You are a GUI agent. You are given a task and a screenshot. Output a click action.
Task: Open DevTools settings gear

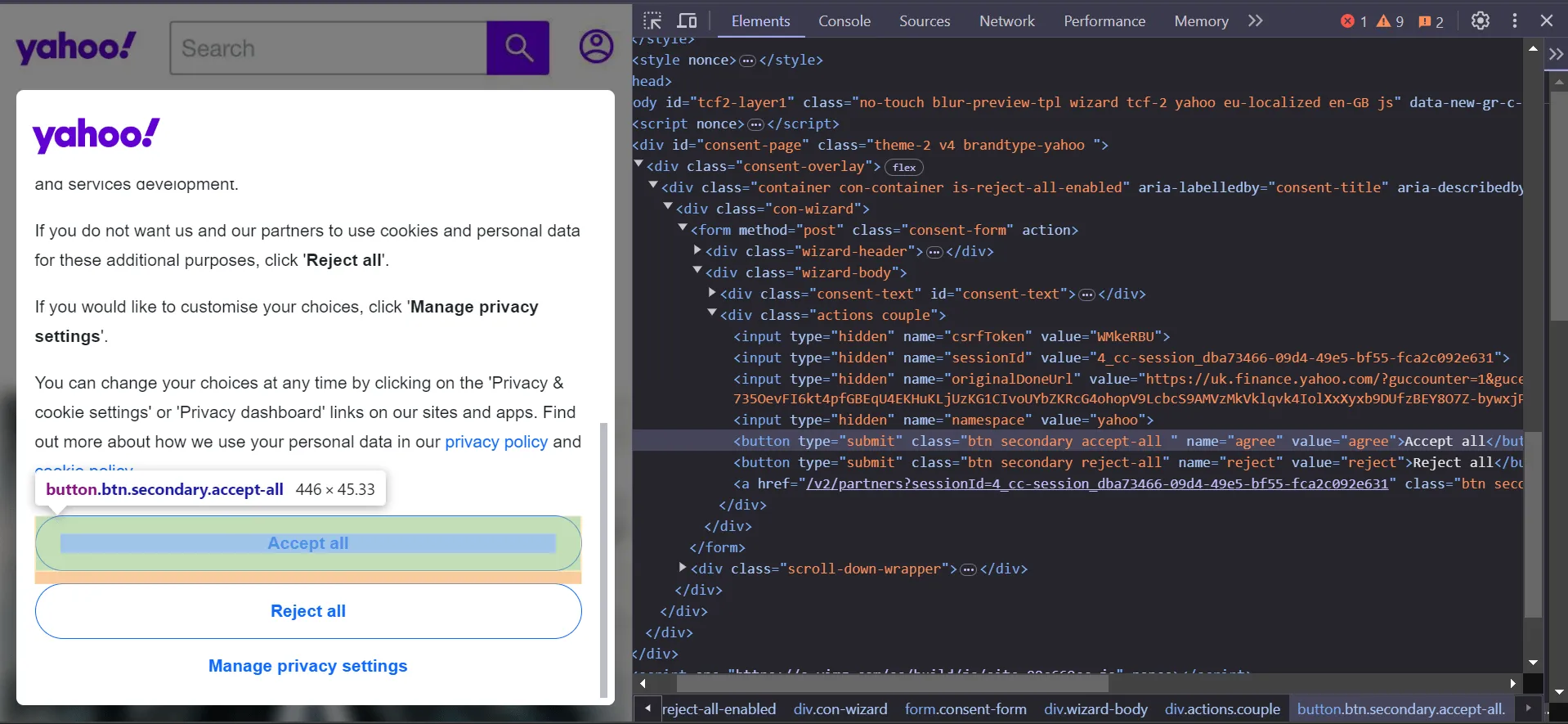(1481, 21)
